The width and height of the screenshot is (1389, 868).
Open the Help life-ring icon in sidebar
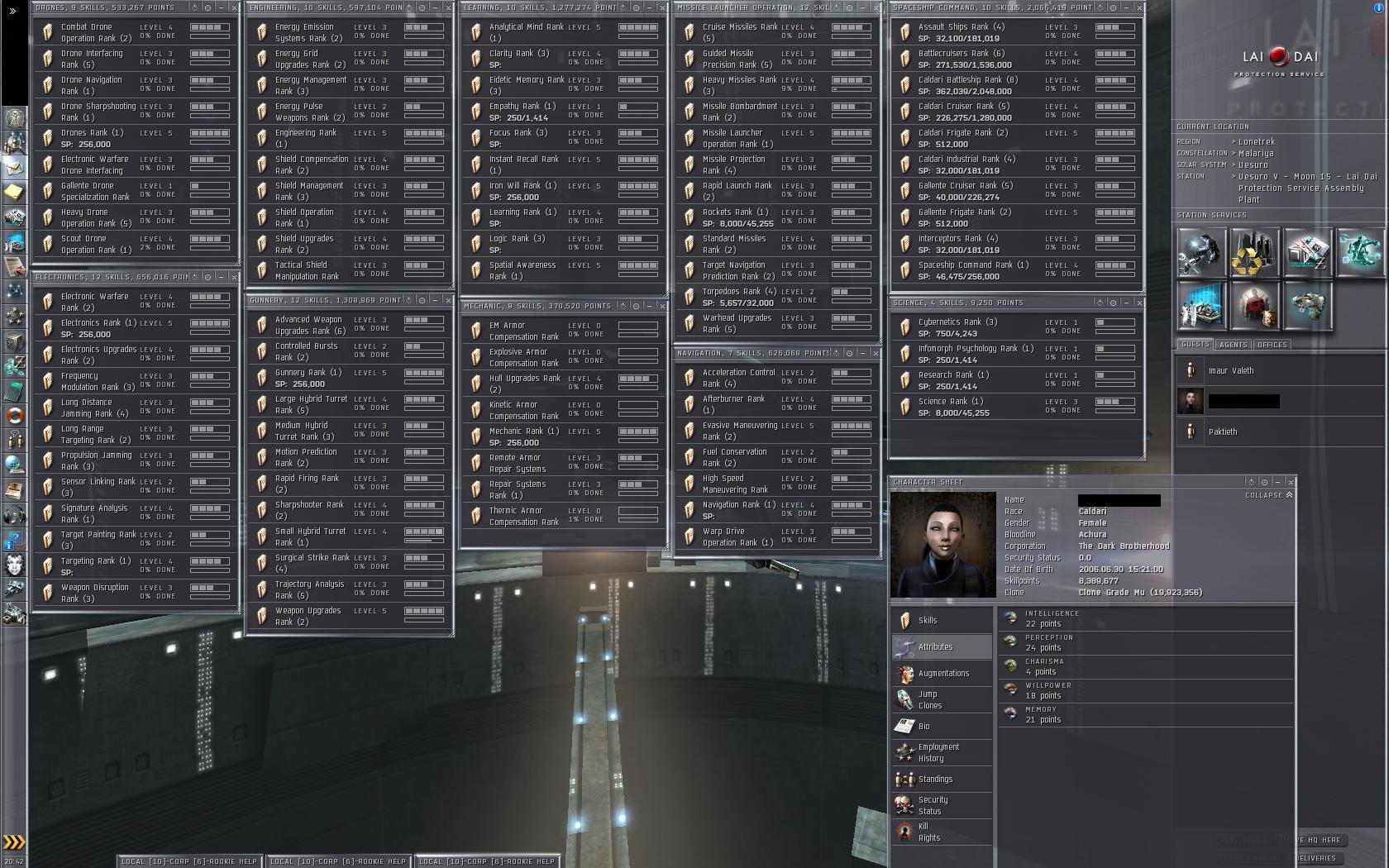pos(15,416)
